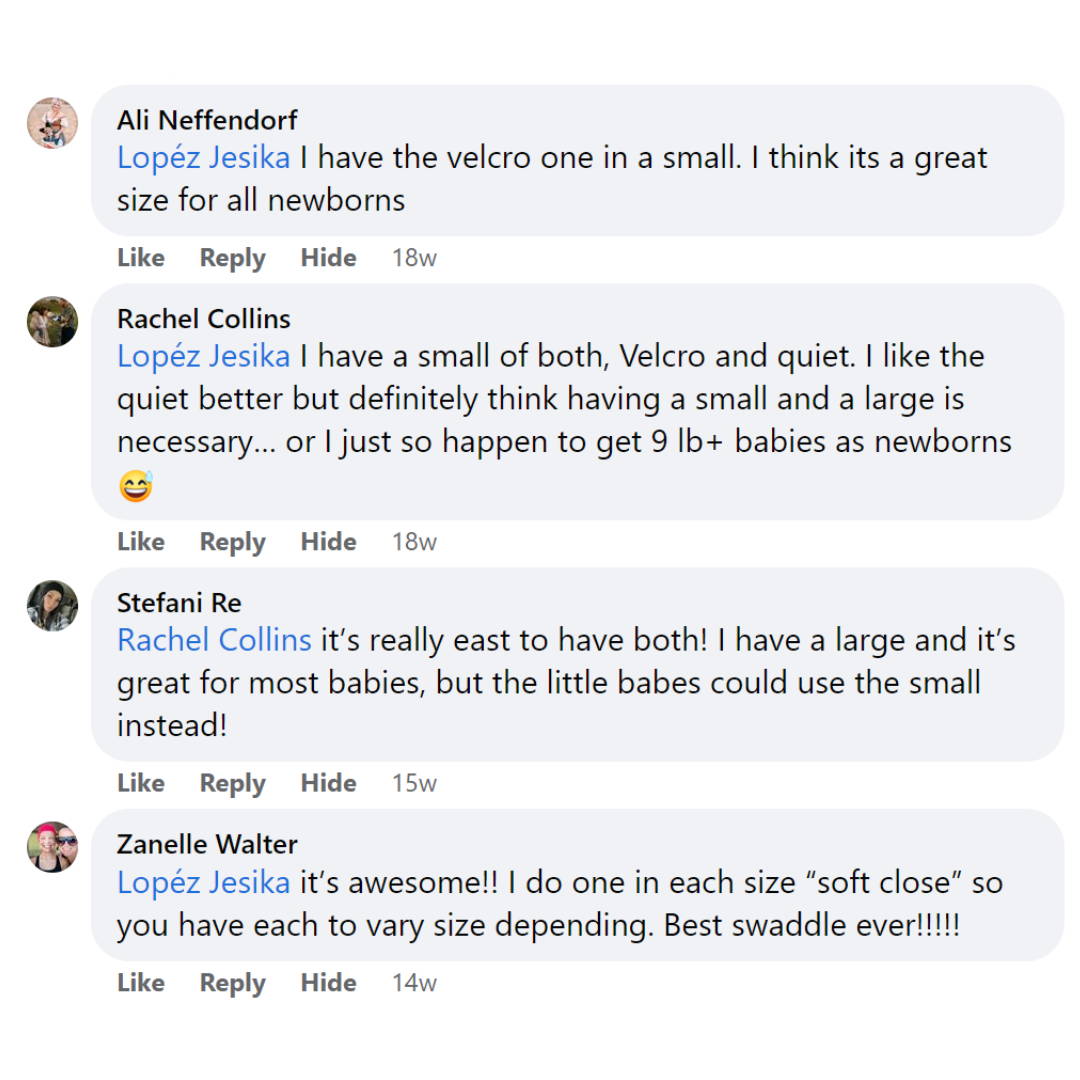Reply to Stefani Re's comment

pos(231,783)
